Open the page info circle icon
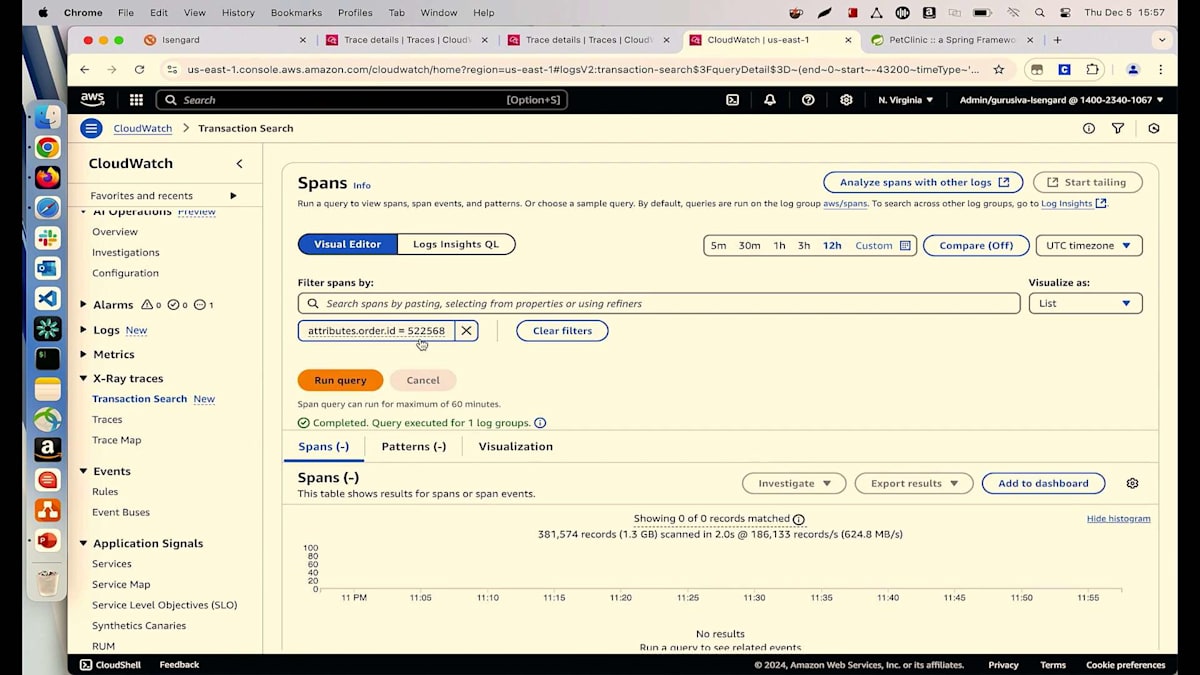The height and width of the screenshot is (675, 1200). pyautogui.click(x=1089, y=128)
